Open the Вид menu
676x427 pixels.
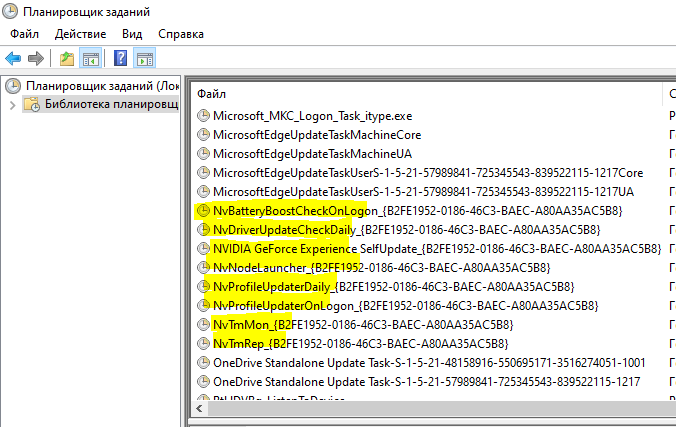132,34
